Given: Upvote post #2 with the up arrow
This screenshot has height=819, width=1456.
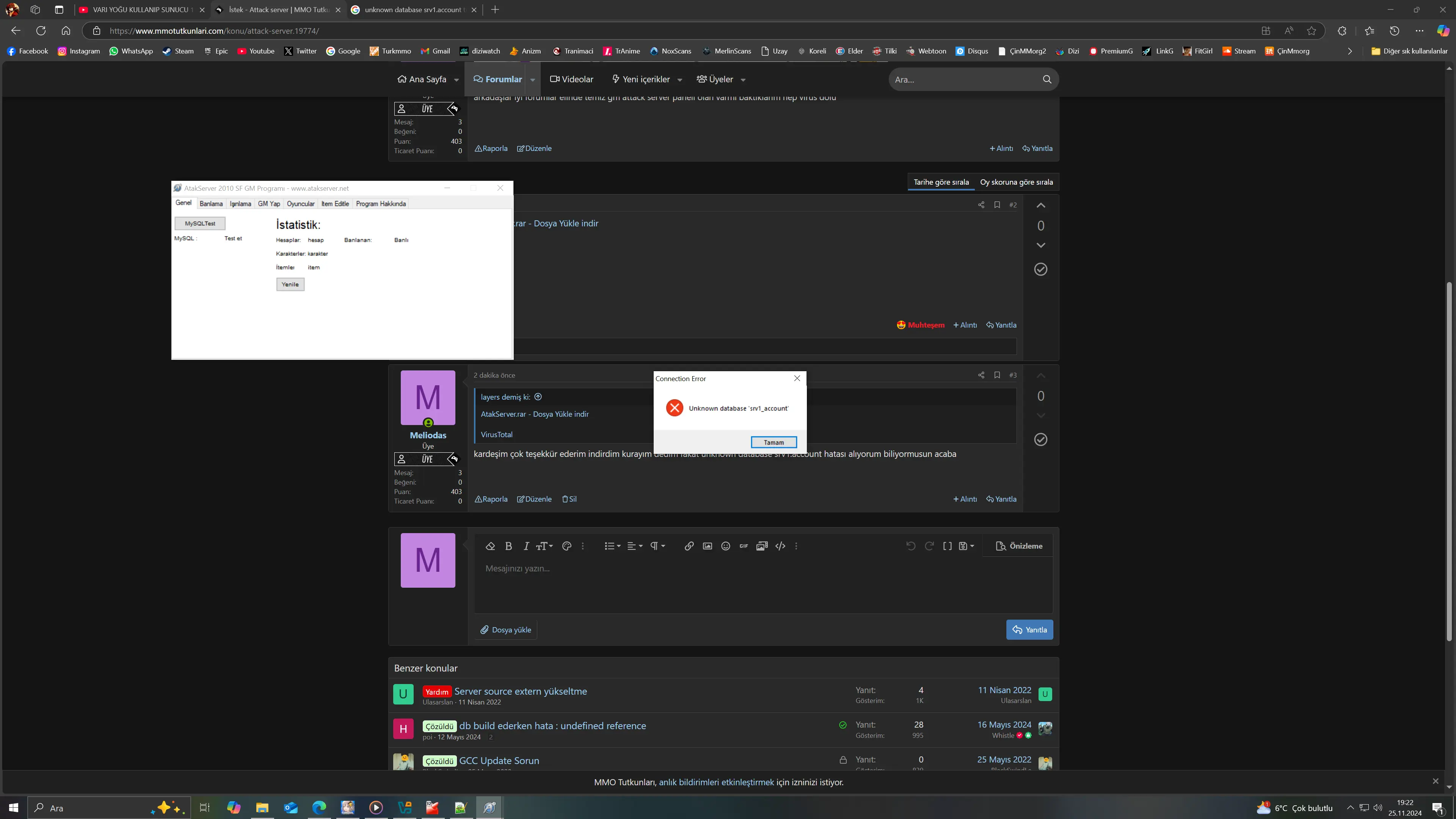Looking at the screenshot, I should coord(1040,206).
